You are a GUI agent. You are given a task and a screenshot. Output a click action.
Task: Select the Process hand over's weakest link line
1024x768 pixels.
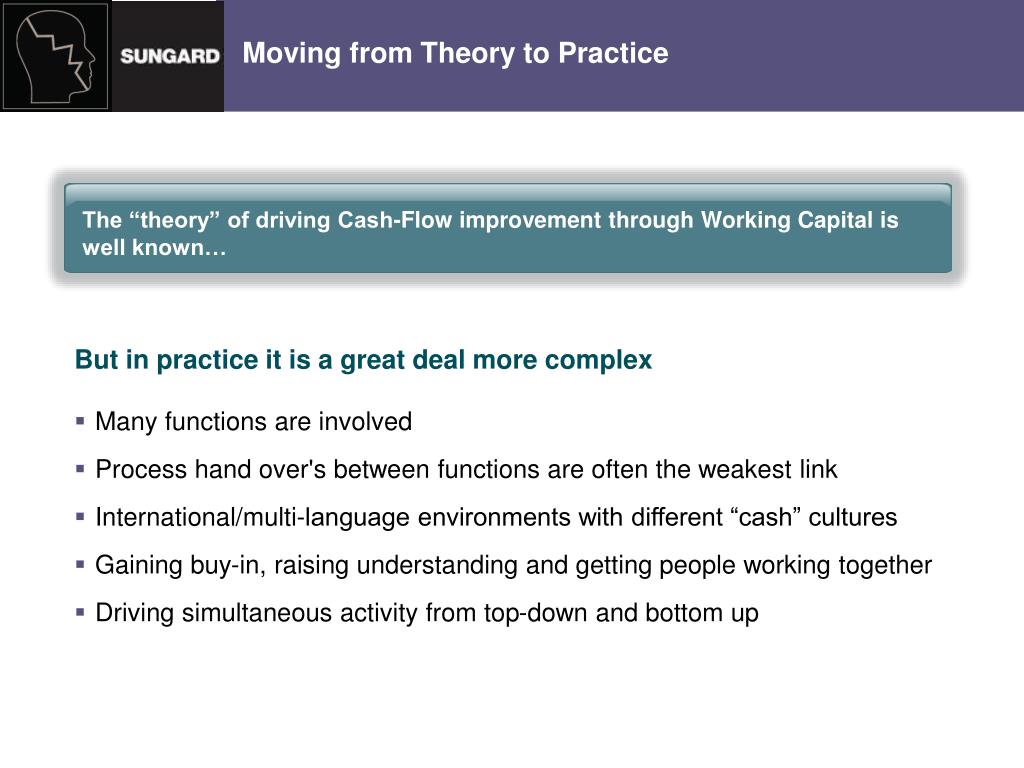pos(466,470)
